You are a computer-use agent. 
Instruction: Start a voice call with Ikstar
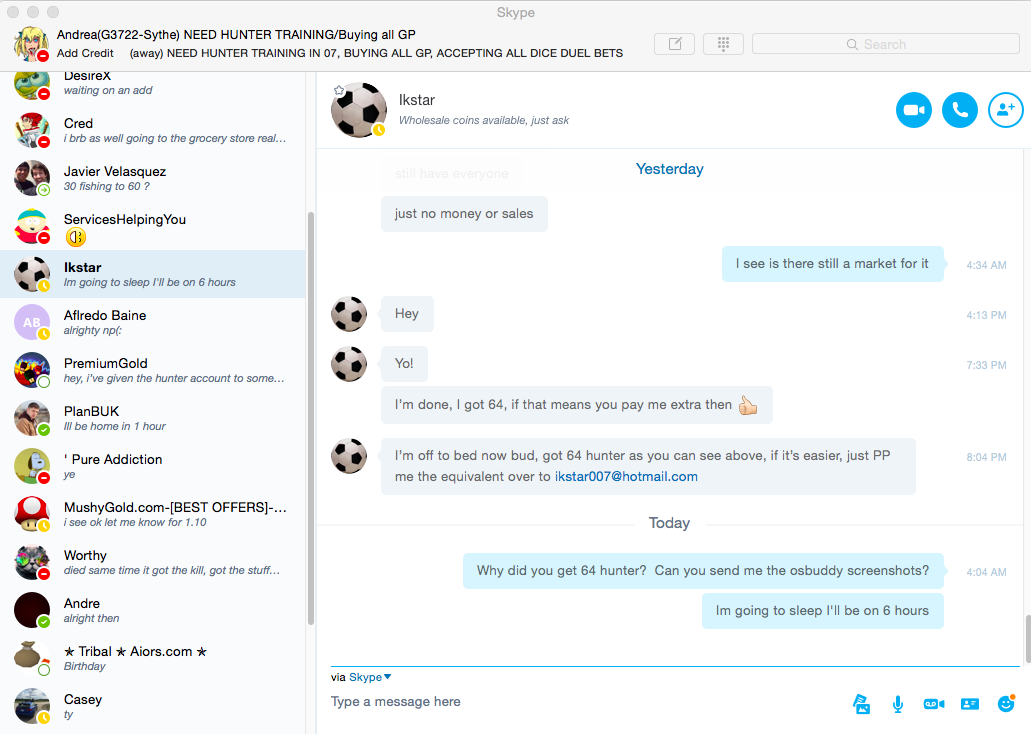pos(959,110)
